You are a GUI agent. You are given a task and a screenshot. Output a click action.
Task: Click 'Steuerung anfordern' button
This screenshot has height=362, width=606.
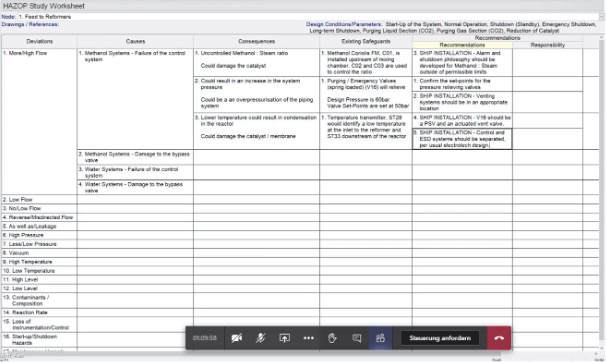pyautogui.click(x=440, y=338)
